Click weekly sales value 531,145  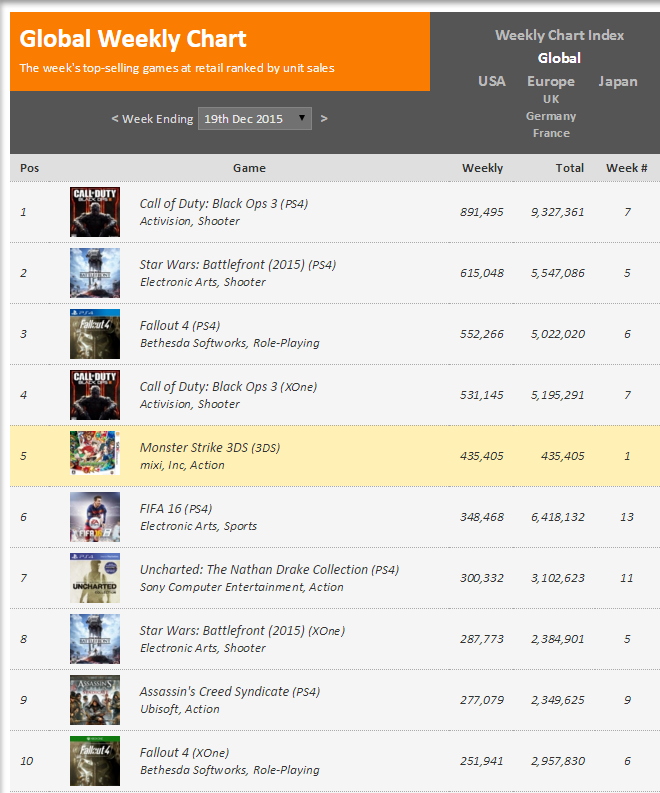coord(481,395)
